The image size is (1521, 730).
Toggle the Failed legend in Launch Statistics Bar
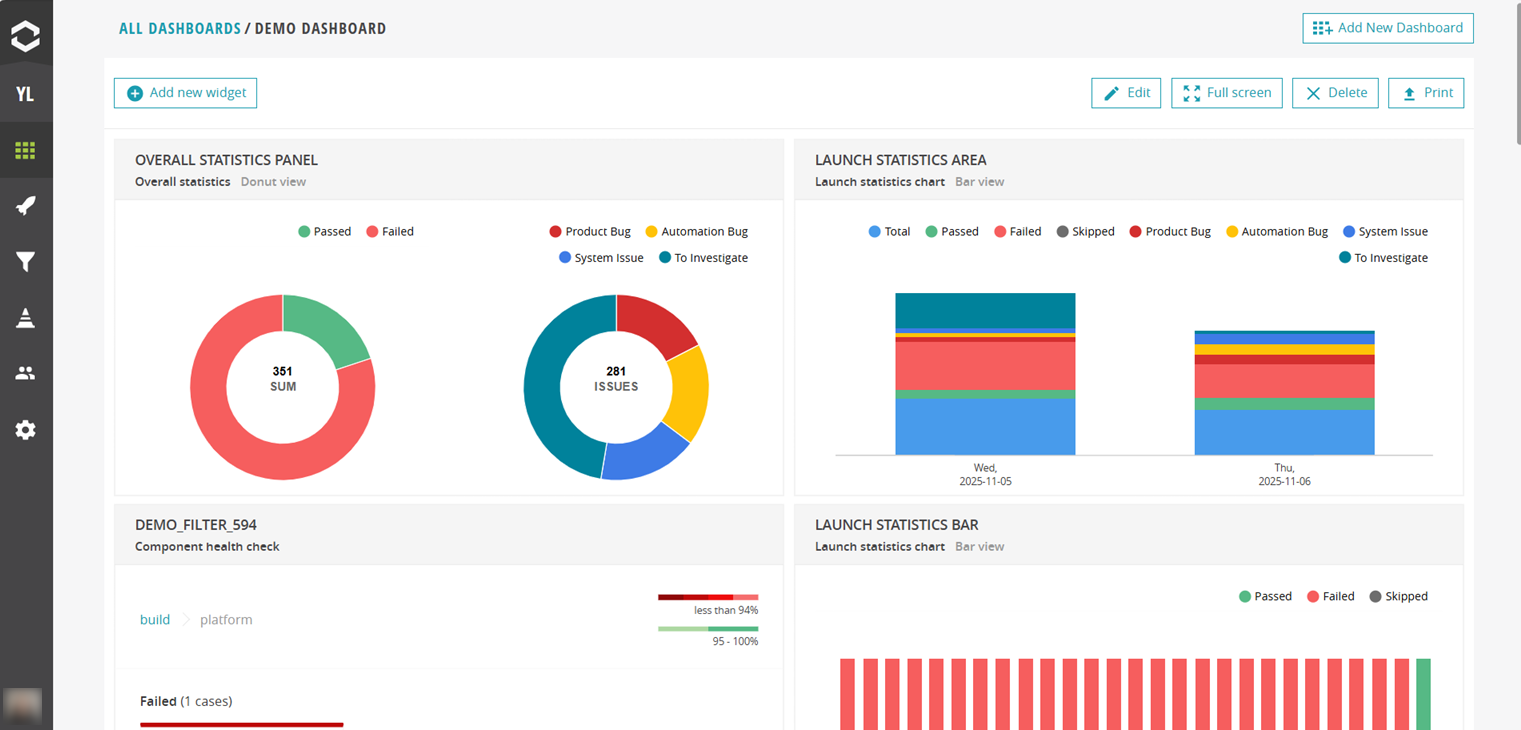[x=1330, y=596]
